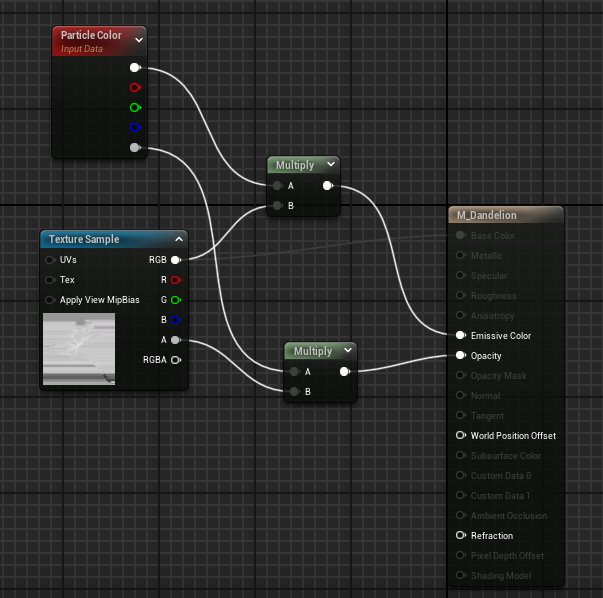This screenshot has height=598, width=603.
Task: Click the texture preview thumbnail
Action: pyautogui.click(x=79, y=349)
